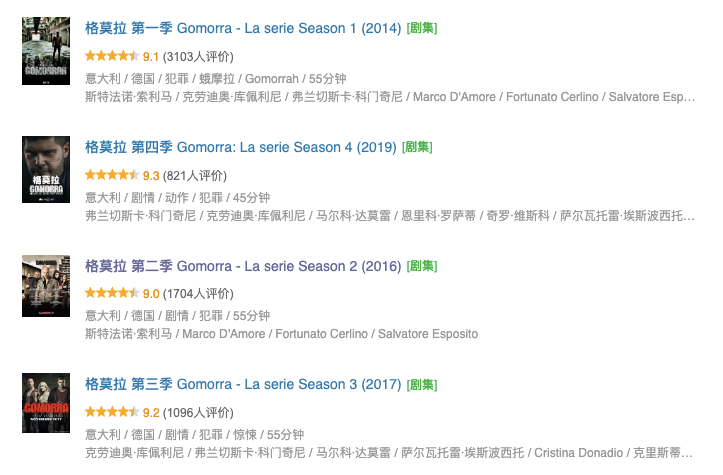
Task: Click the 剧集 tag beside Season 4
Action: (417, 147)
